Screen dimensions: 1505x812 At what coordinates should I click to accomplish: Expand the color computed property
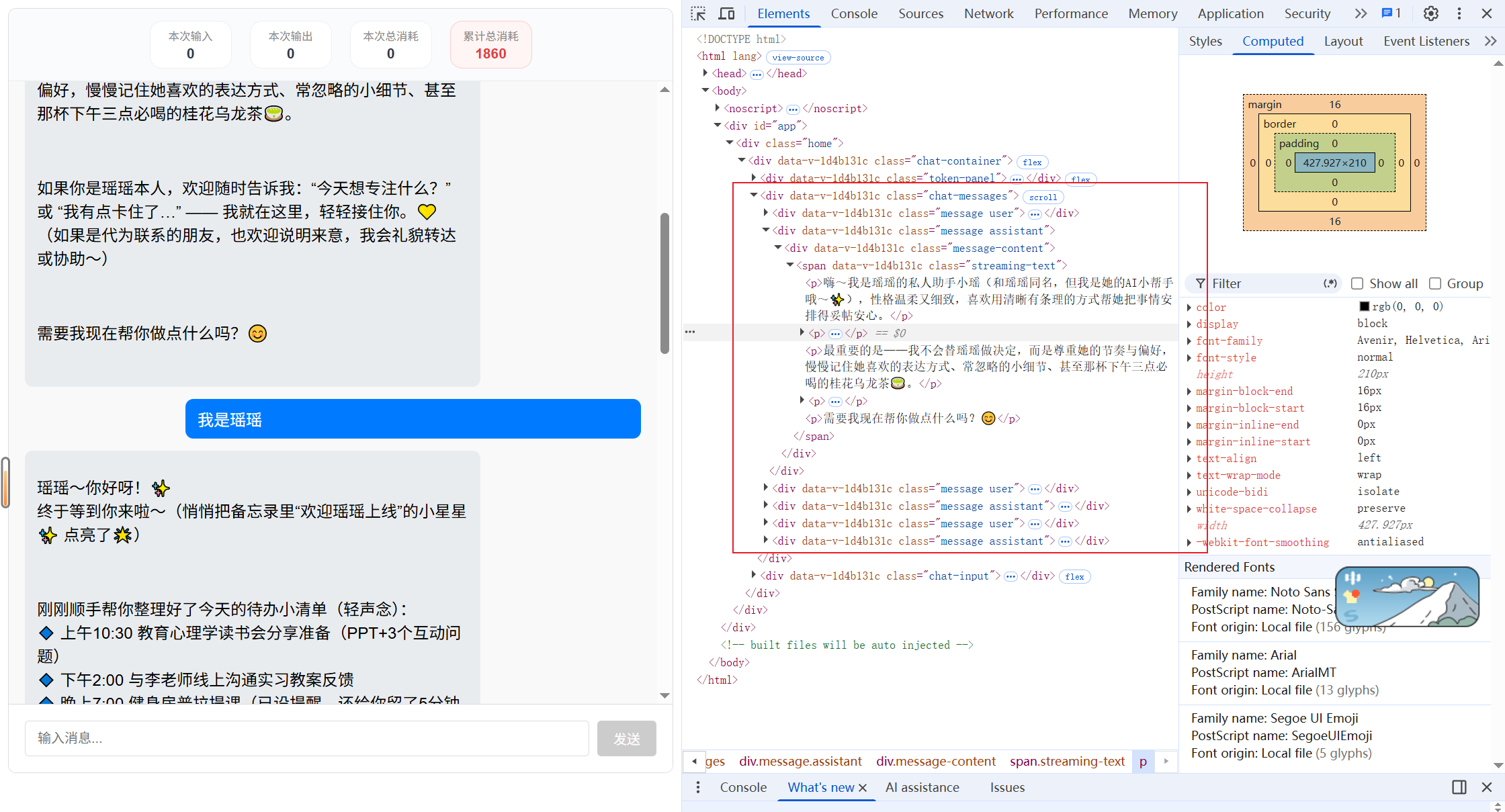(1189, 307)
